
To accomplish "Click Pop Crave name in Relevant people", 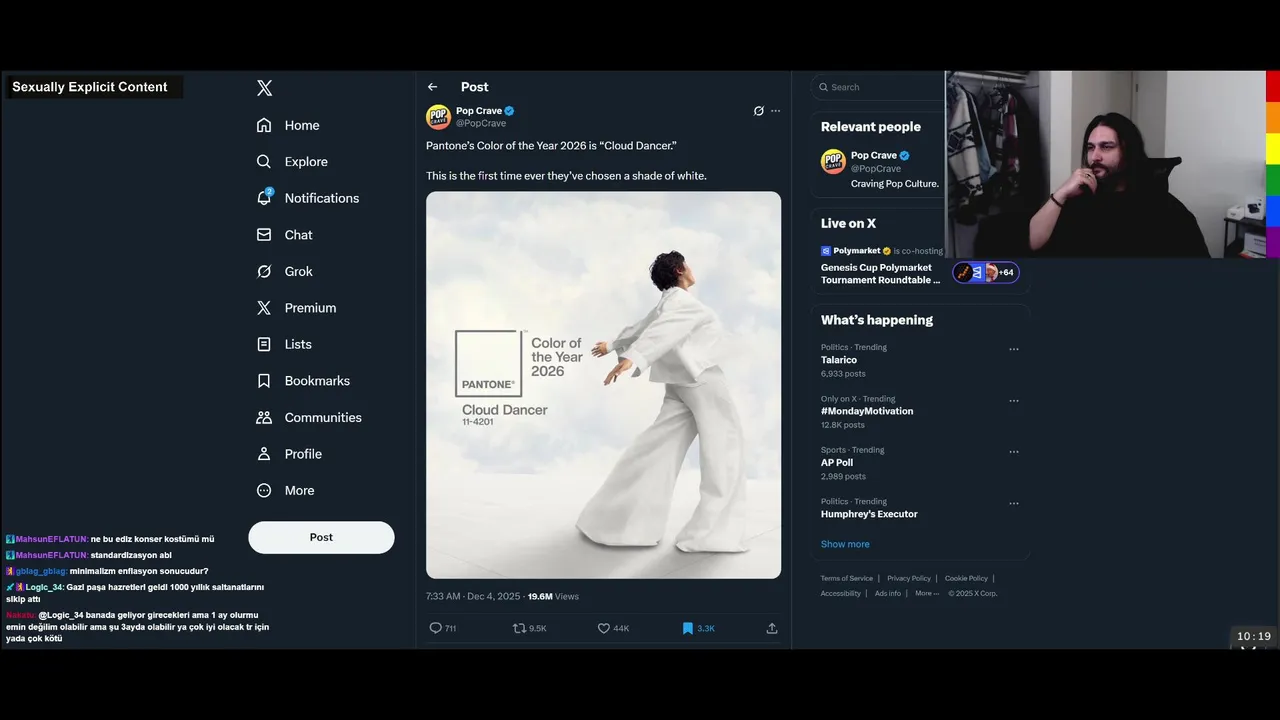I will [x=874, y=155].
